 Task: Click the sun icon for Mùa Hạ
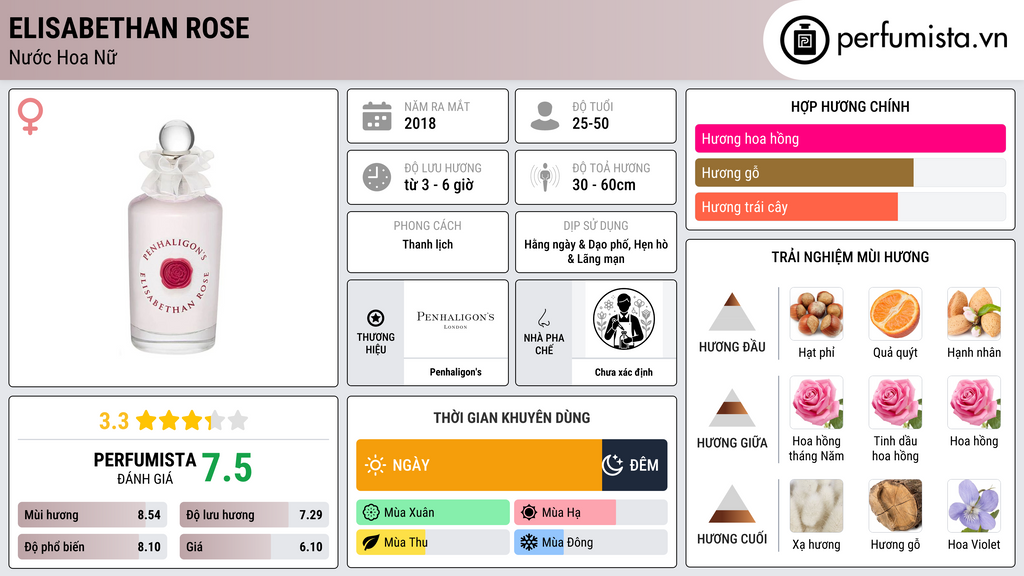coord(529,513)
